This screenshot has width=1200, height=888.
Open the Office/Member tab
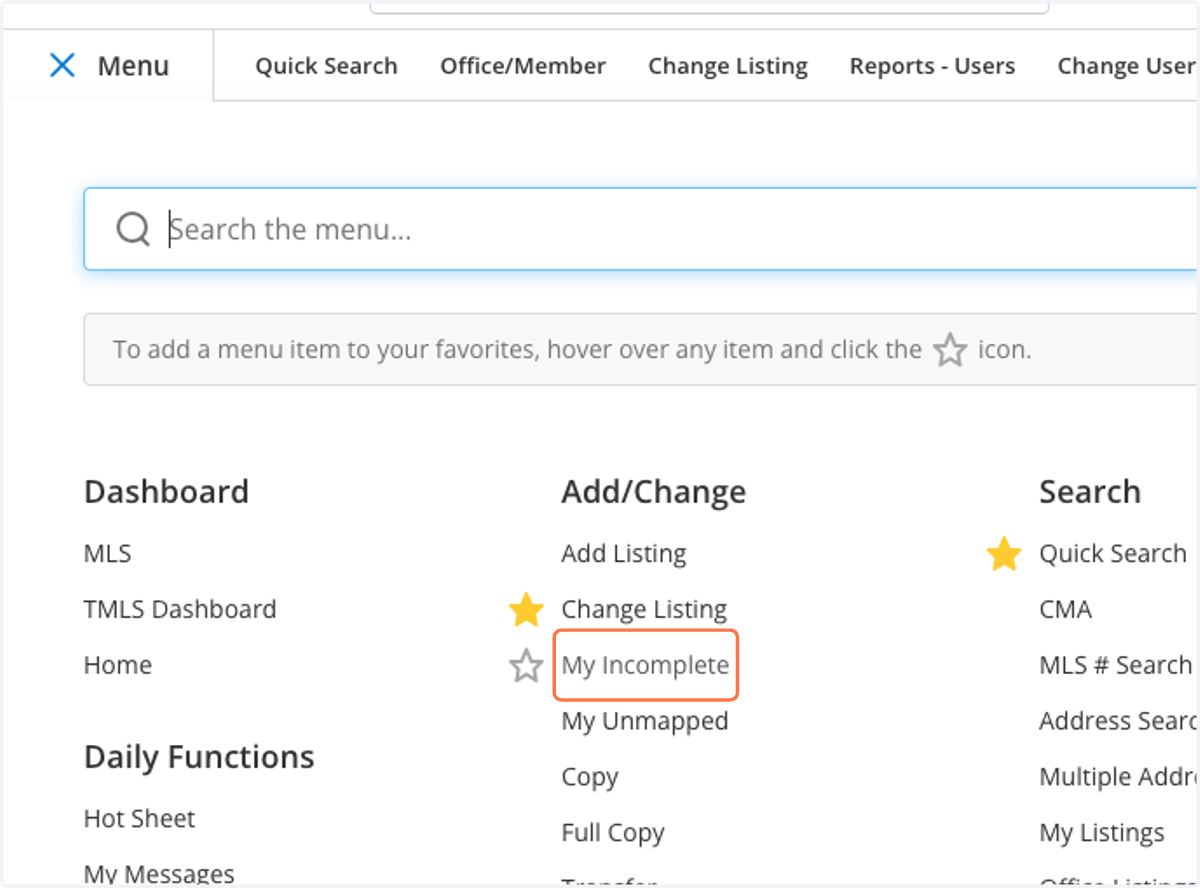(523, 66)
